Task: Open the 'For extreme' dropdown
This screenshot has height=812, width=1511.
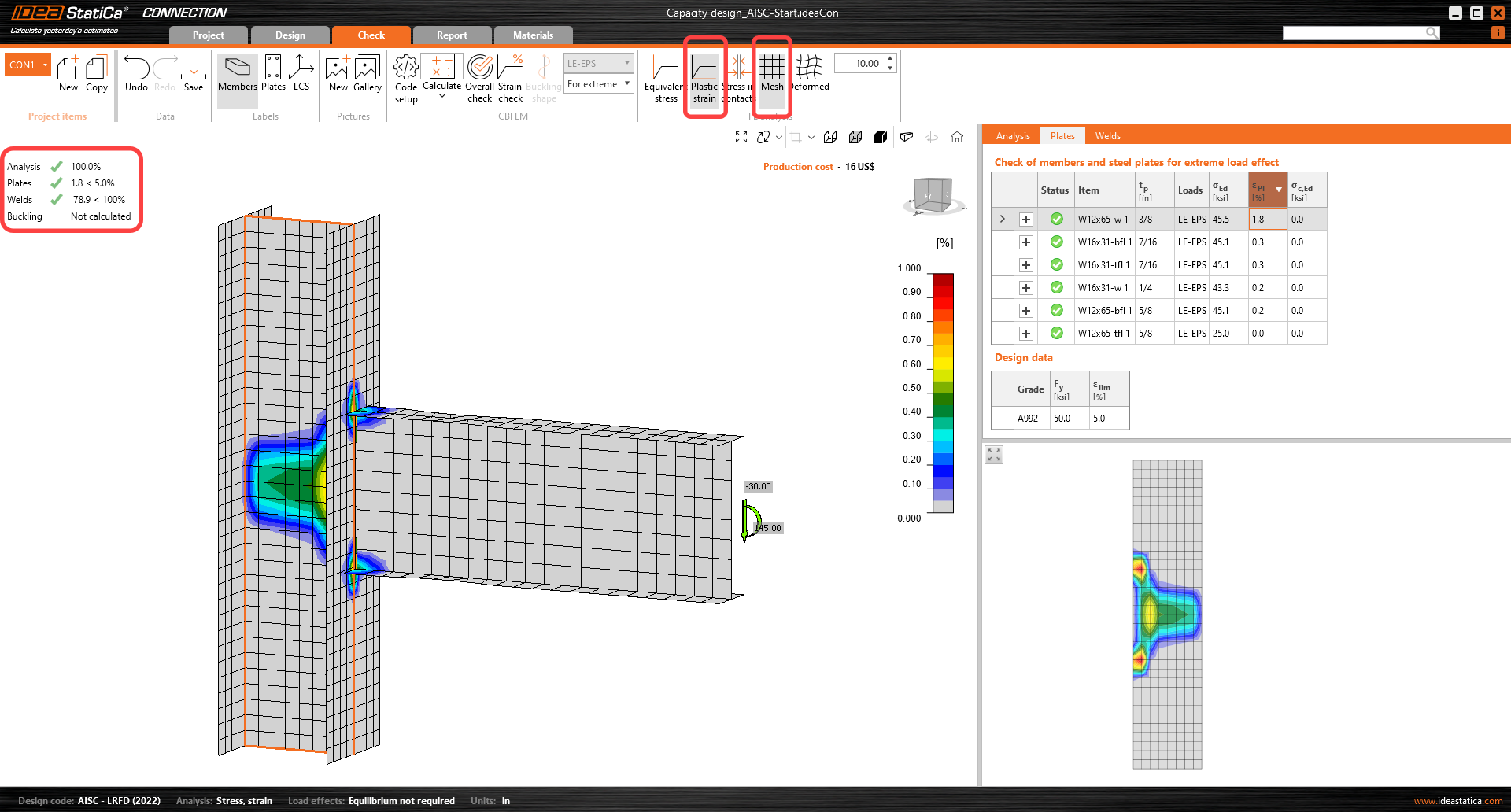Action: pyautogui.click(x=598, y=84)
